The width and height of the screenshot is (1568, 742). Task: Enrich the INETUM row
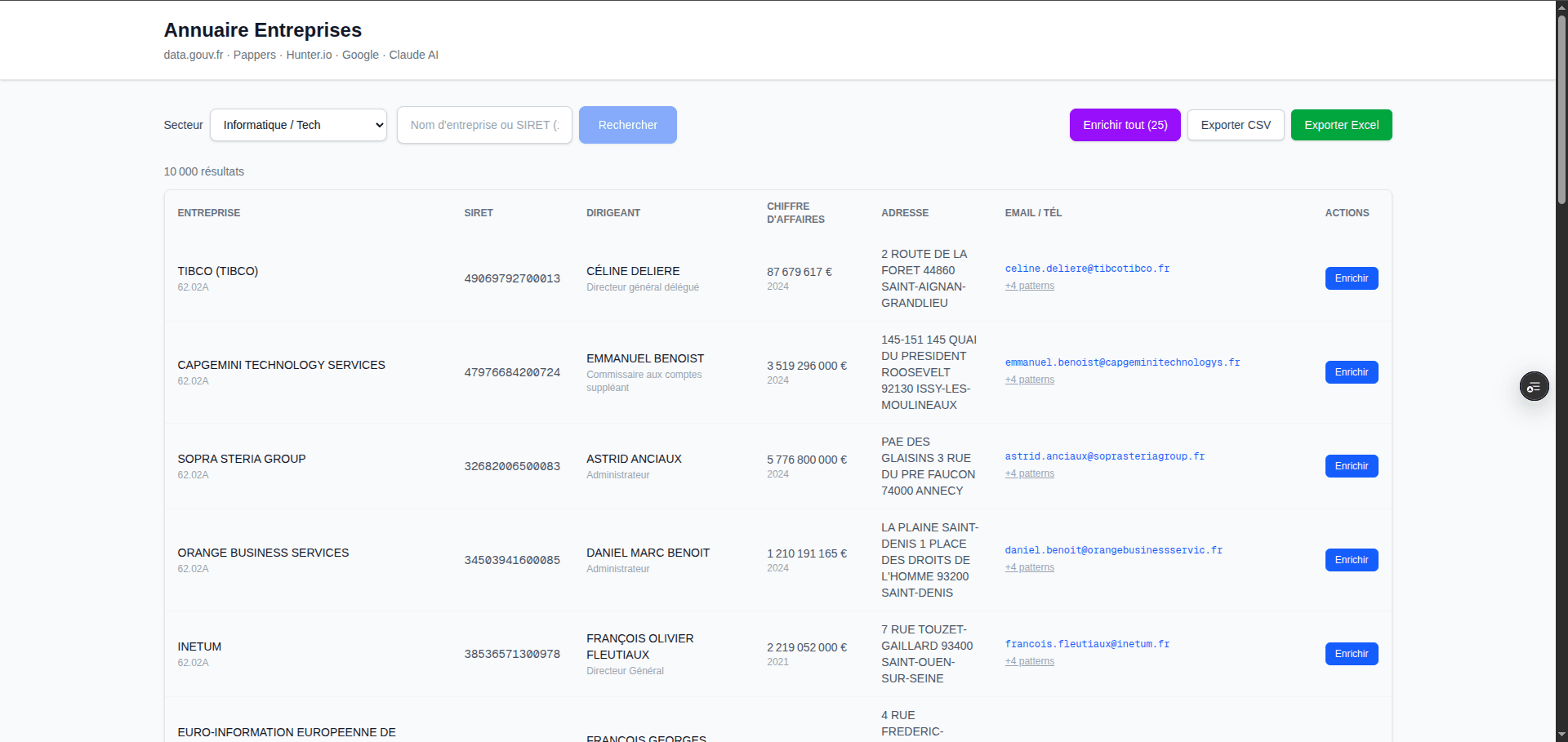point(1352,654)
